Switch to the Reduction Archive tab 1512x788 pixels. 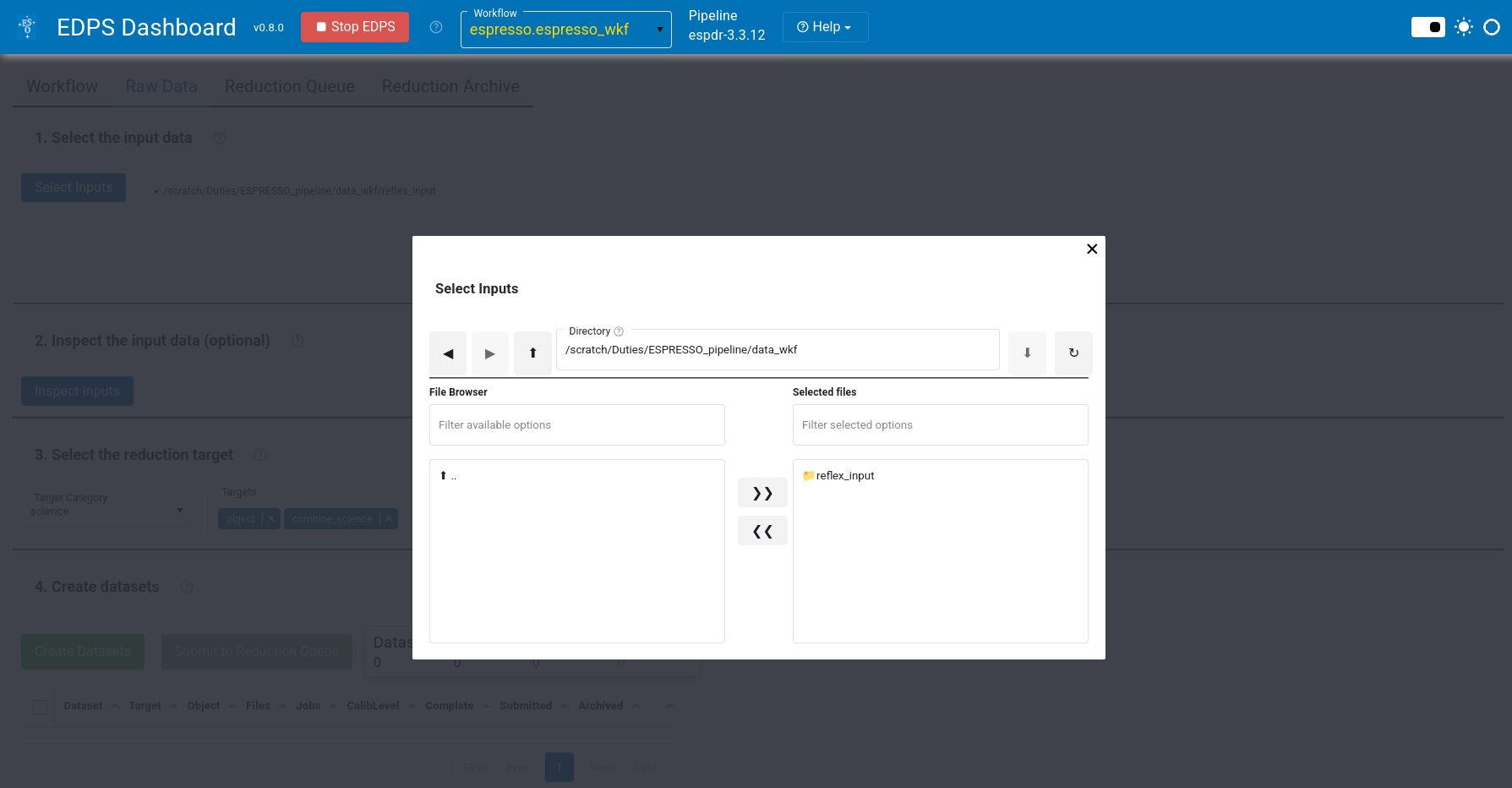pos(450,86)
